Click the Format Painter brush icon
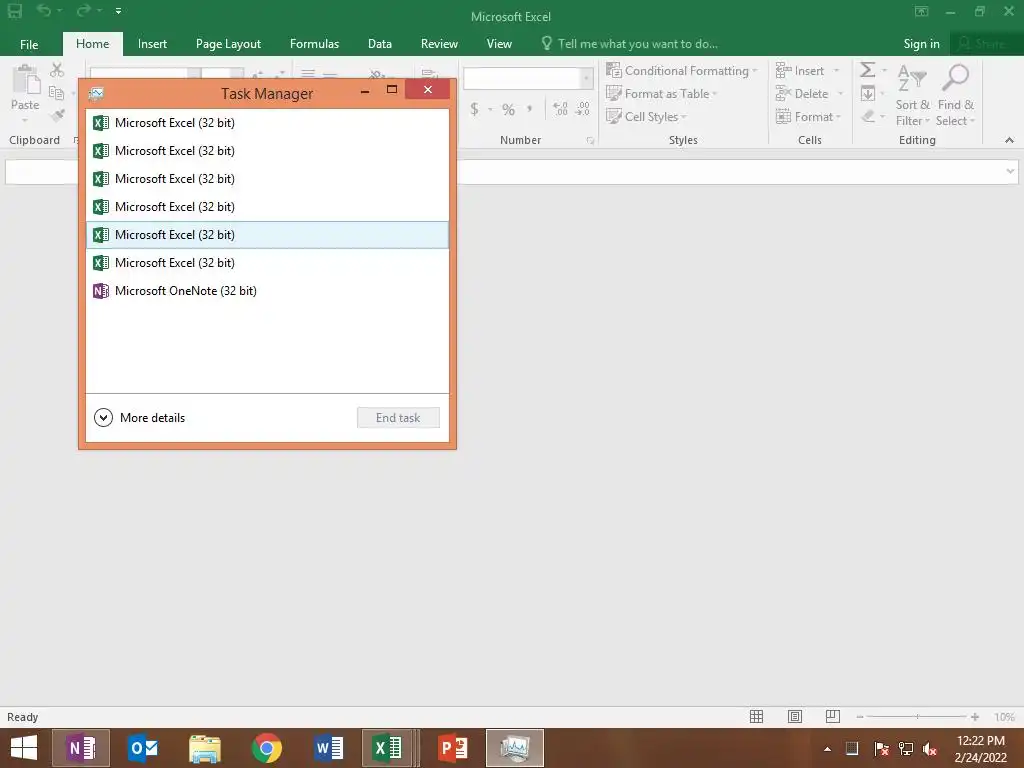This screenshot has width=1024, height=768. point(57,116)
